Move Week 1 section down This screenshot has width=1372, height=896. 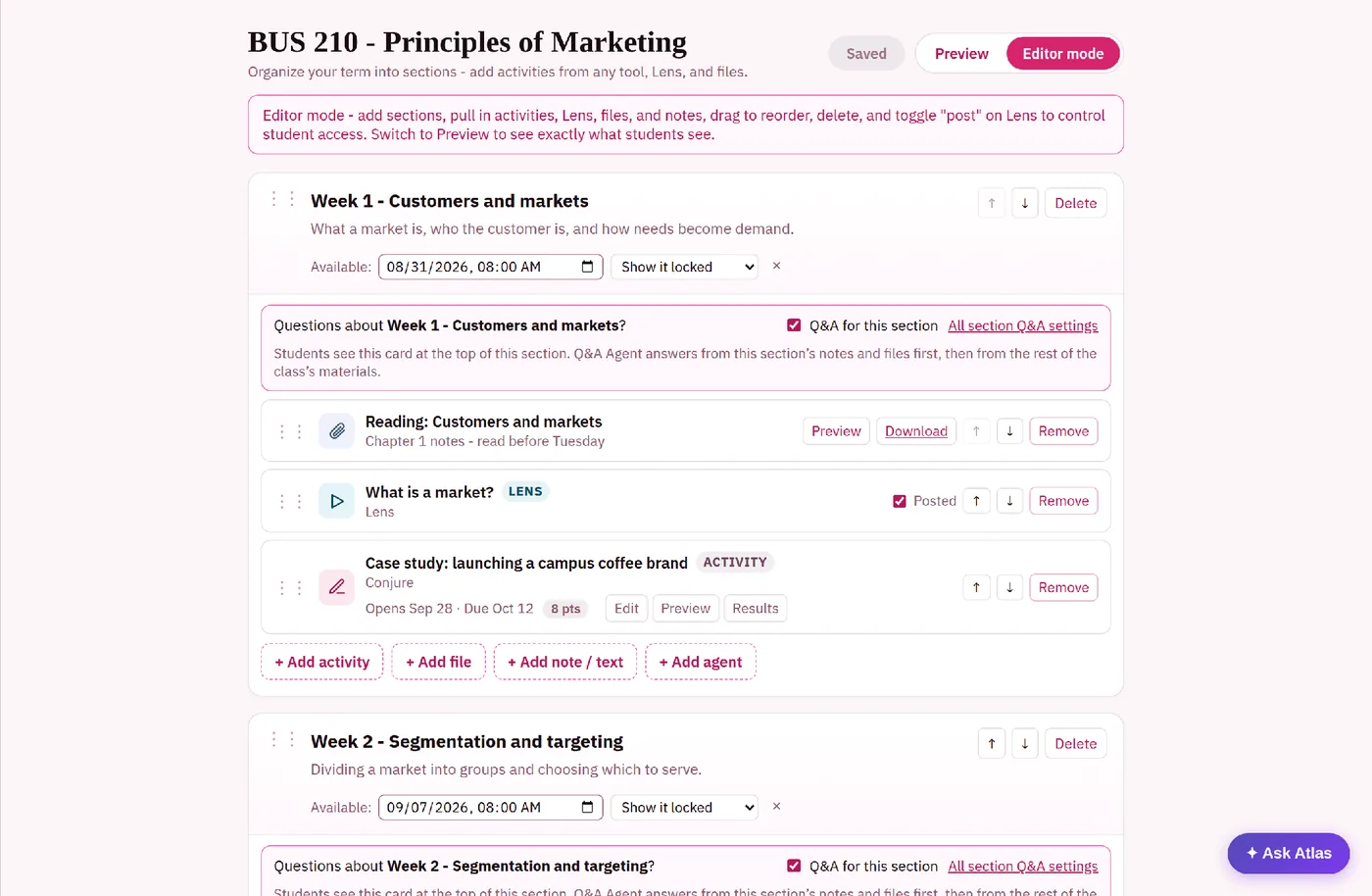[1025, 203]
